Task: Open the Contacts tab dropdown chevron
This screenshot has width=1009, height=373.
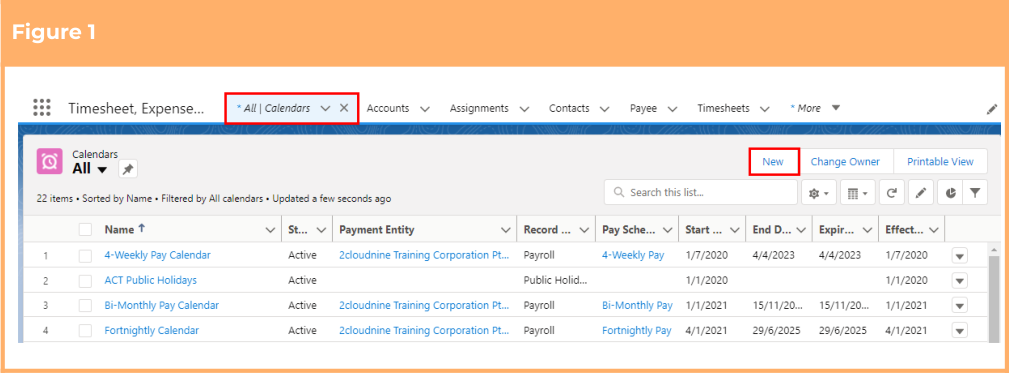Action: (605, 109)
